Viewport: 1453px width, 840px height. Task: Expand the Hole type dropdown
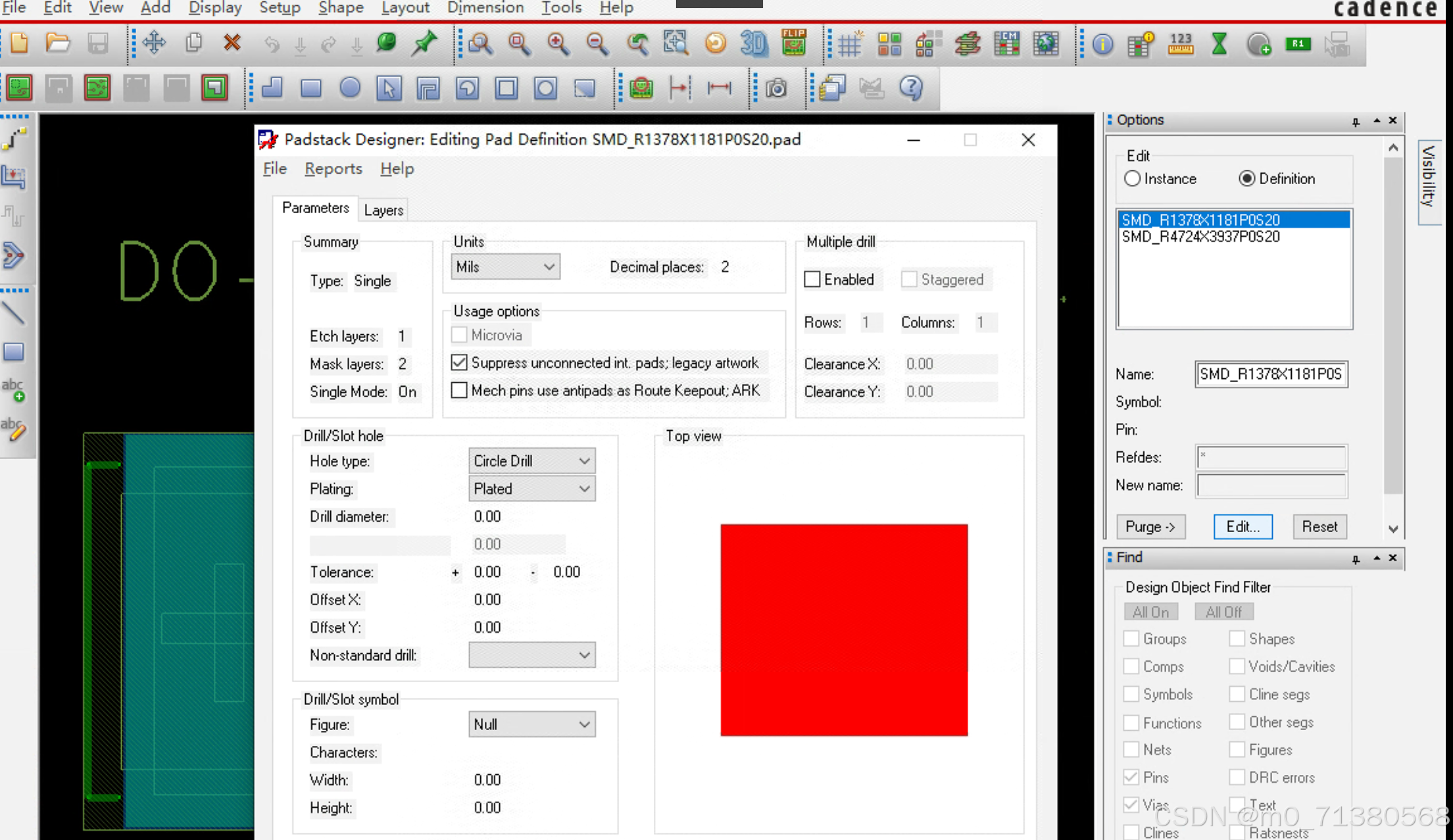tap(531, 461)
